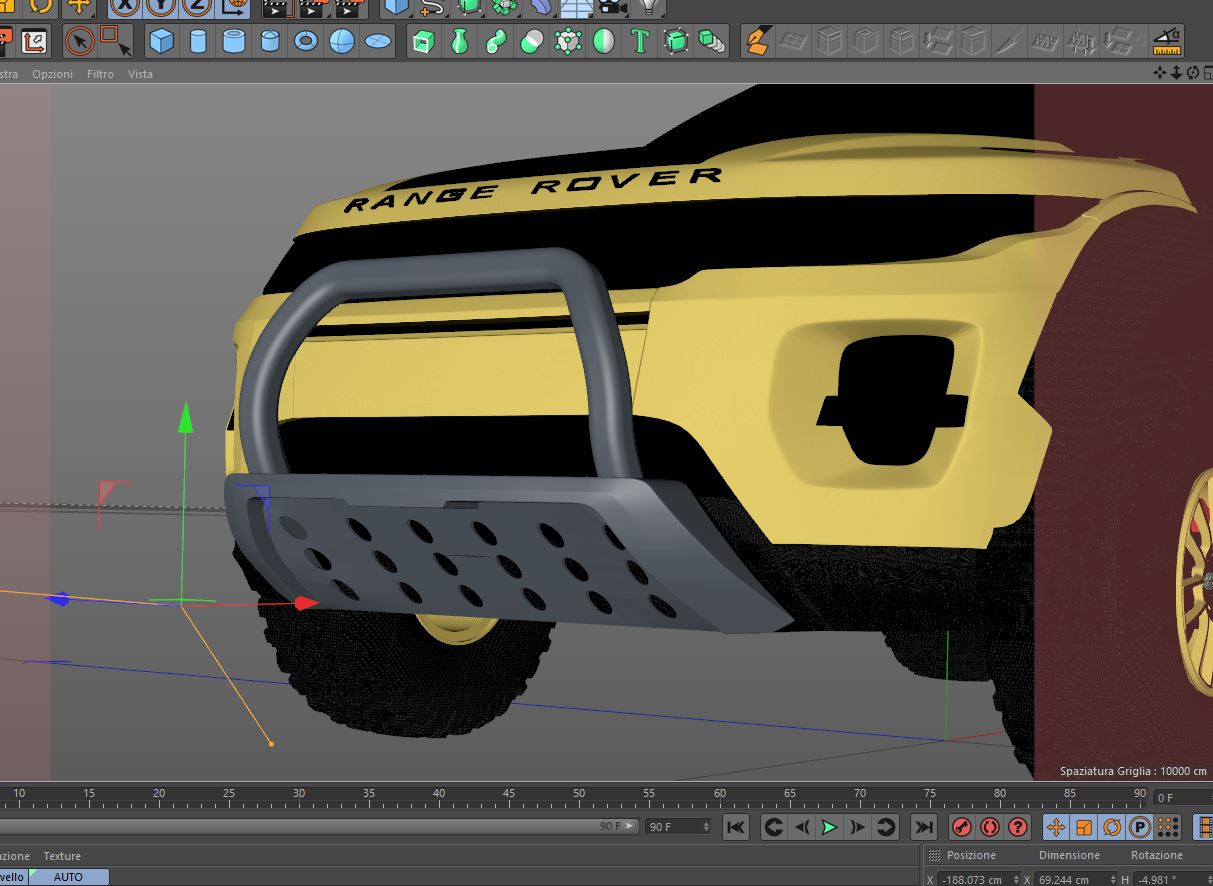This screenshot has height=886, width=1213.
Task: Add a light object
Action: coord(649,8)
